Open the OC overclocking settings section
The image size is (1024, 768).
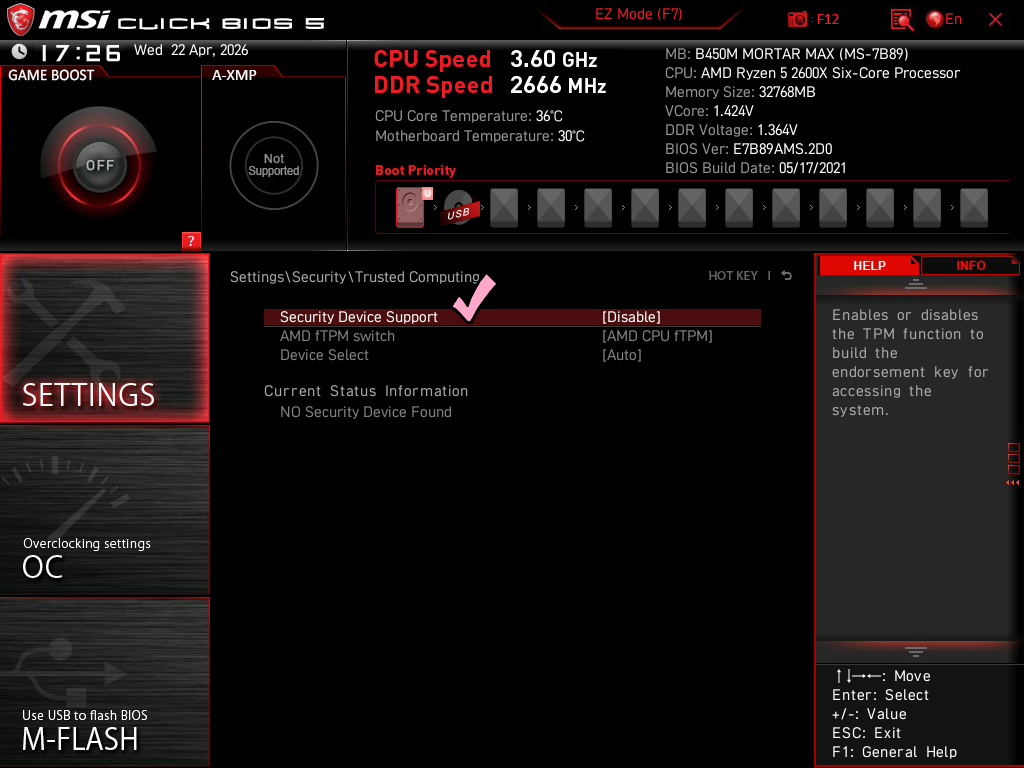[x=104, y=510]
